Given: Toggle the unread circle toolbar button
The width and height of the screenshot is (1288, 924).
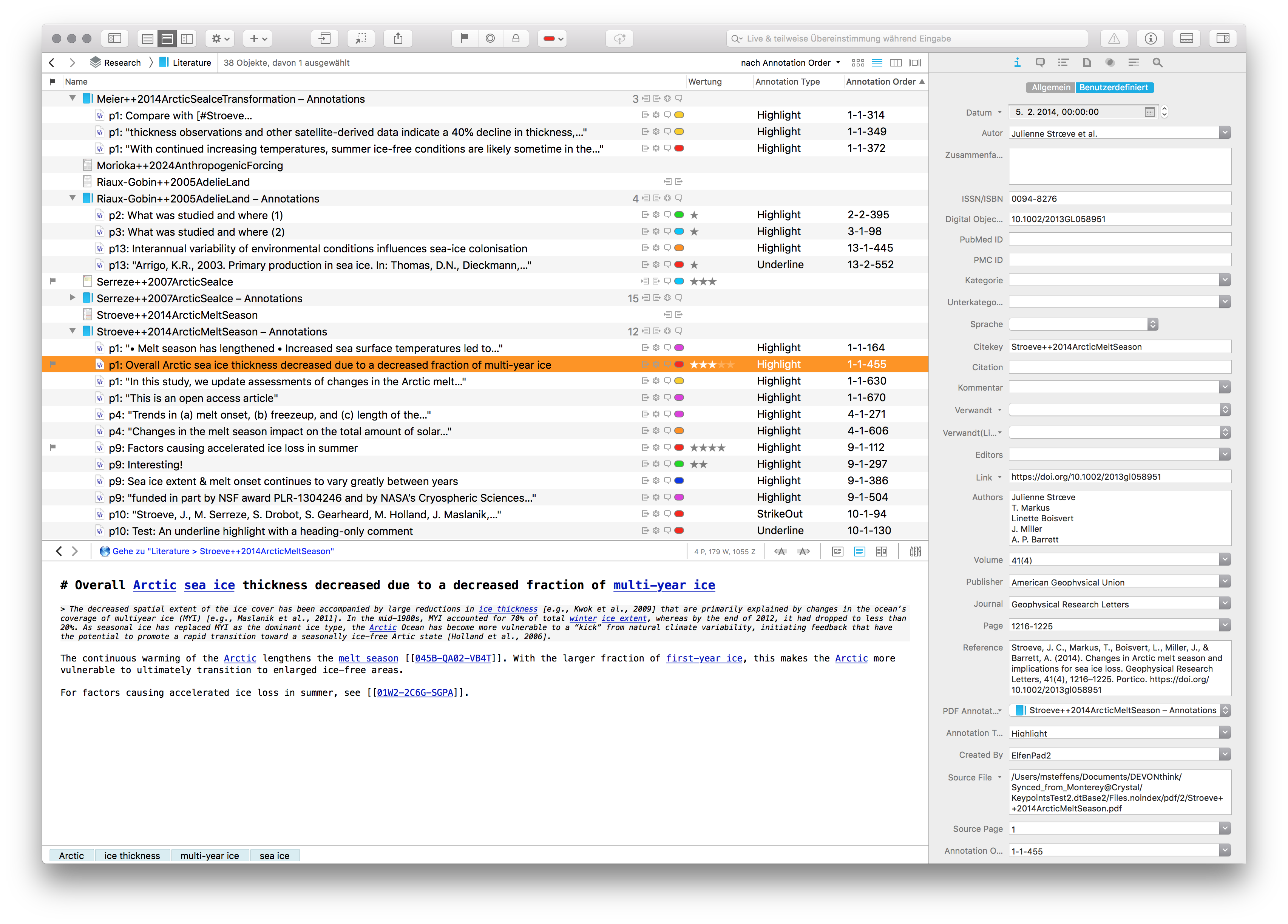Looking at the screenshot, I should click(x=490, y=39).
